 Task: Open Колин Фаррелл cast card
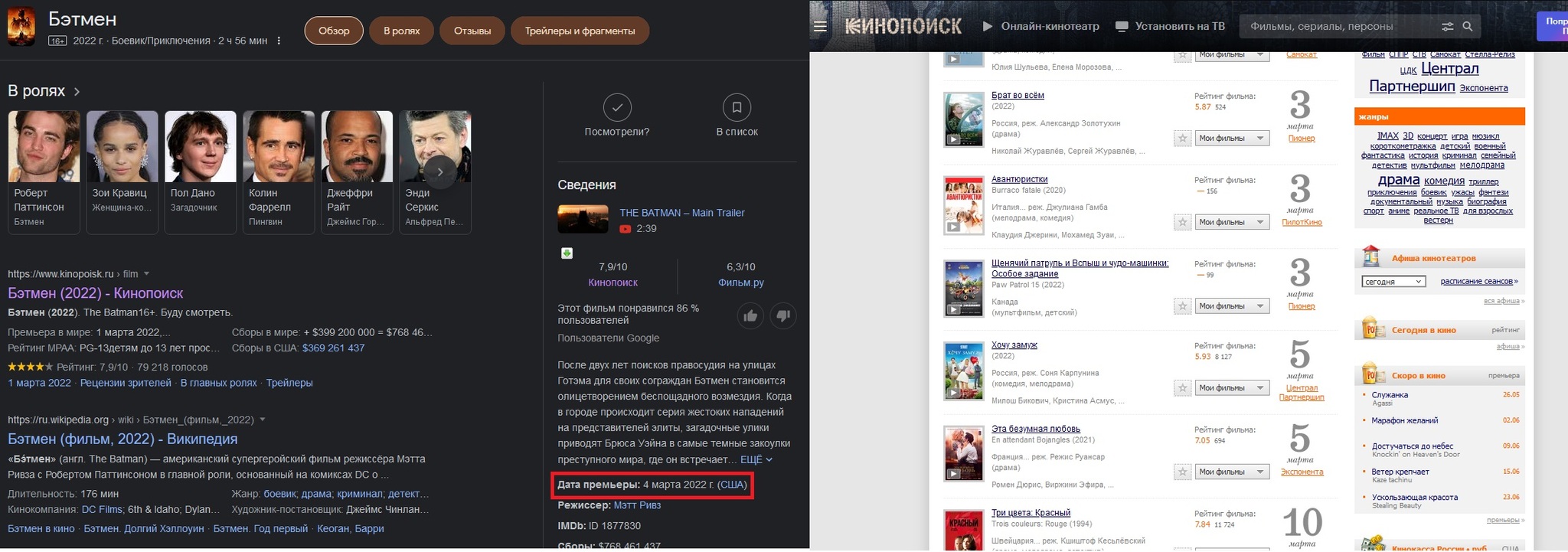point(279,172)
